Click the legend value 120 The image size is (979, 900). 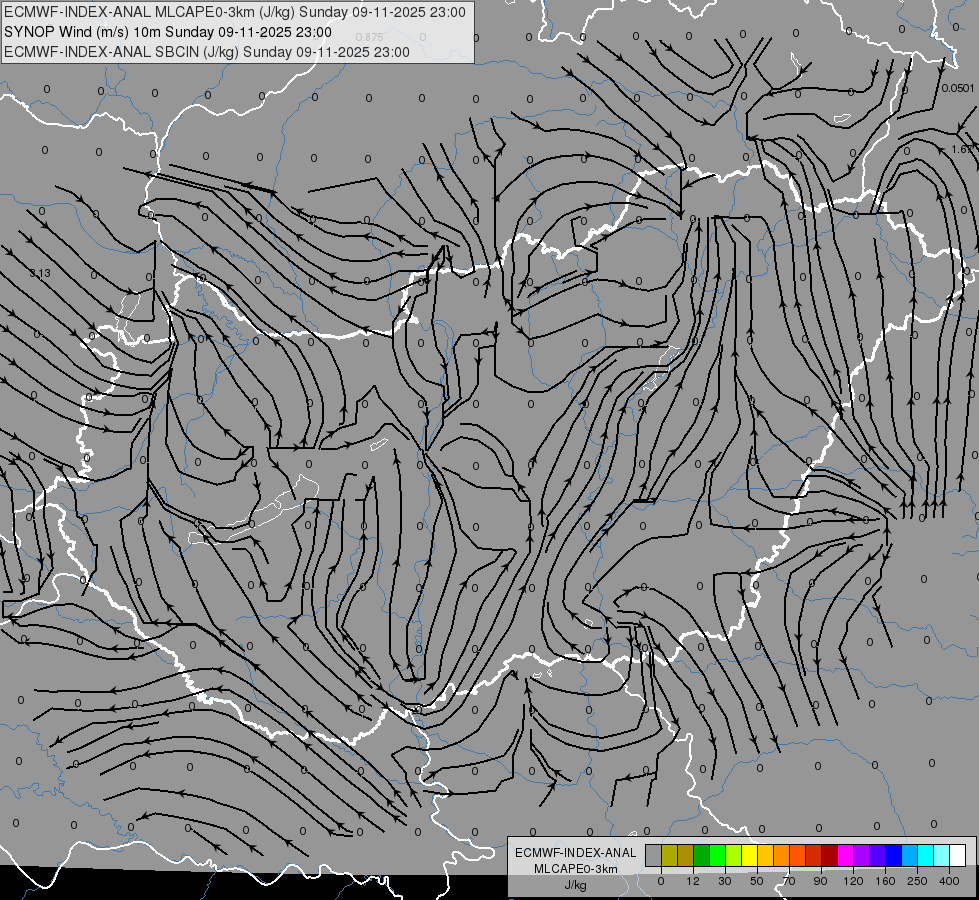click(853, 881)
